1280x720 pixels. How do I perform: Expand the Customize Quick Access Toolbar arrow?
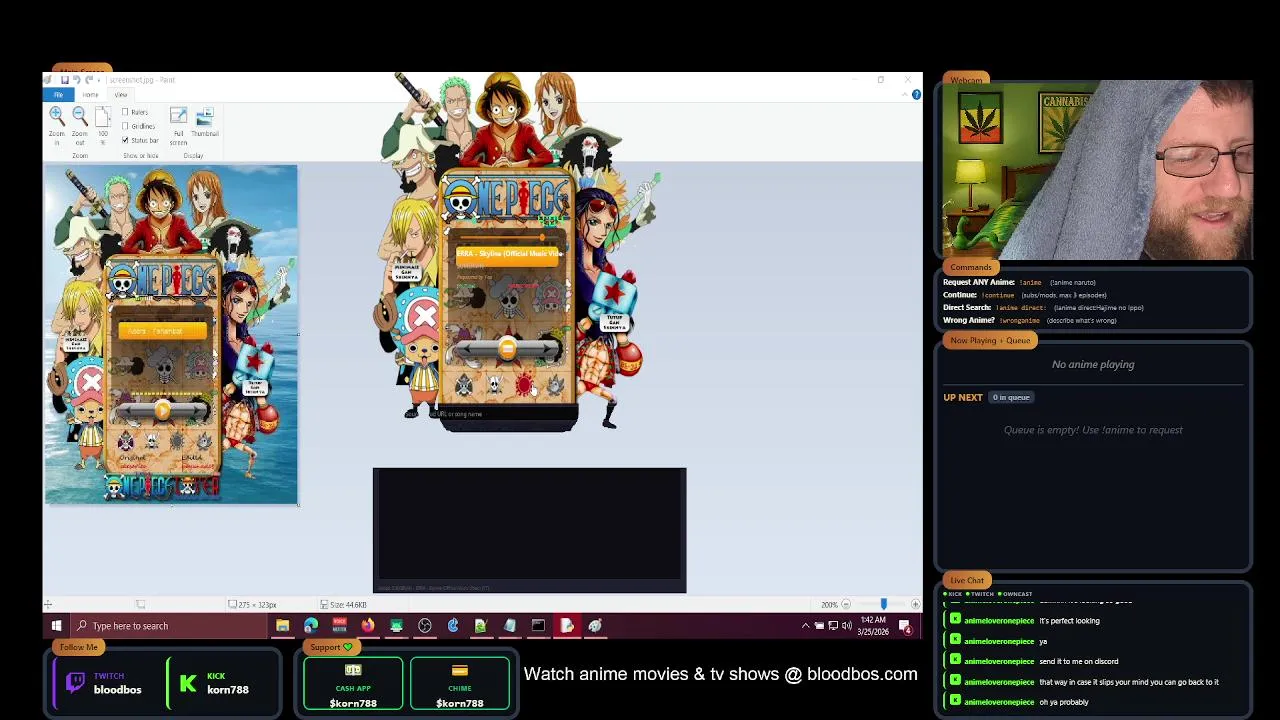[x=101, y=80]
